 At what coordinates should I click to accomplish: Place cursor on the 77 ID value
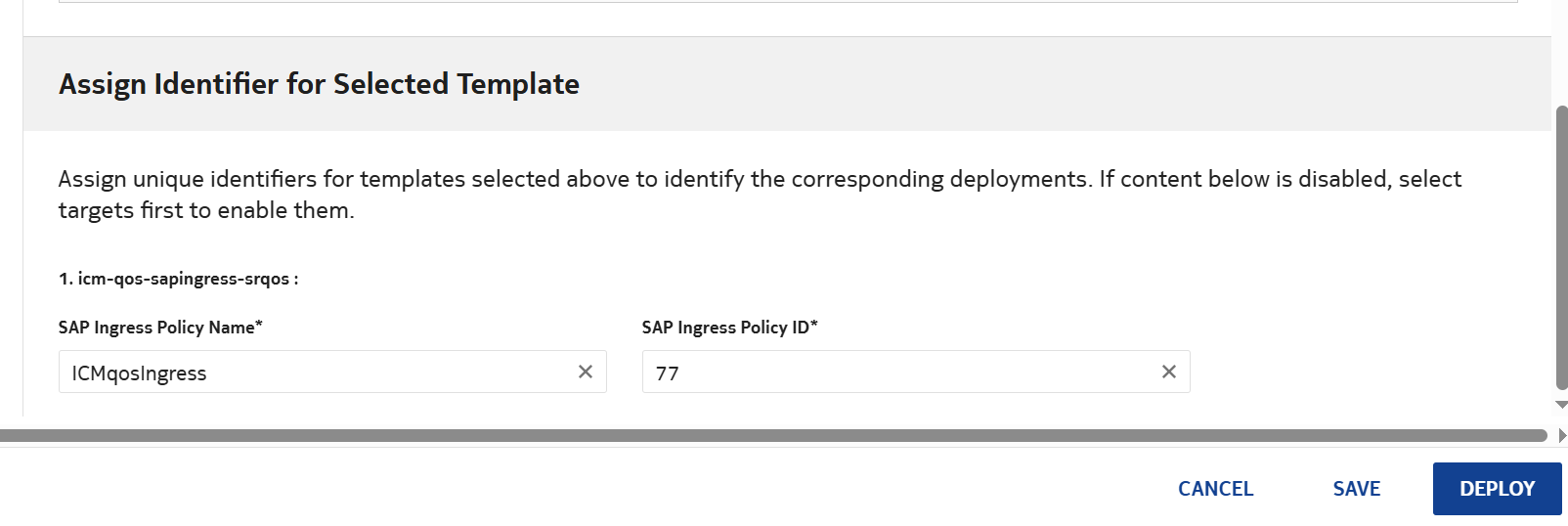(x=668, y=373)
